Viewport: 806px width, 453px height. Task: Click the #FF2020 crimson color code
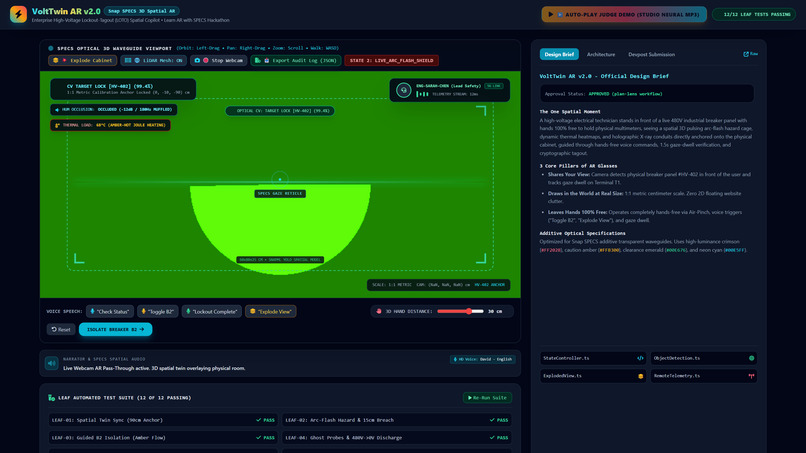551,250
